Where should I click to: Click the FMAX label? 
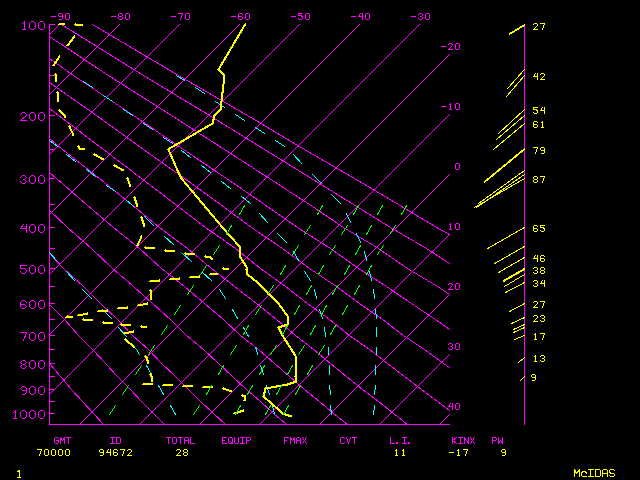pyautogui.click(x=295, y=440)
